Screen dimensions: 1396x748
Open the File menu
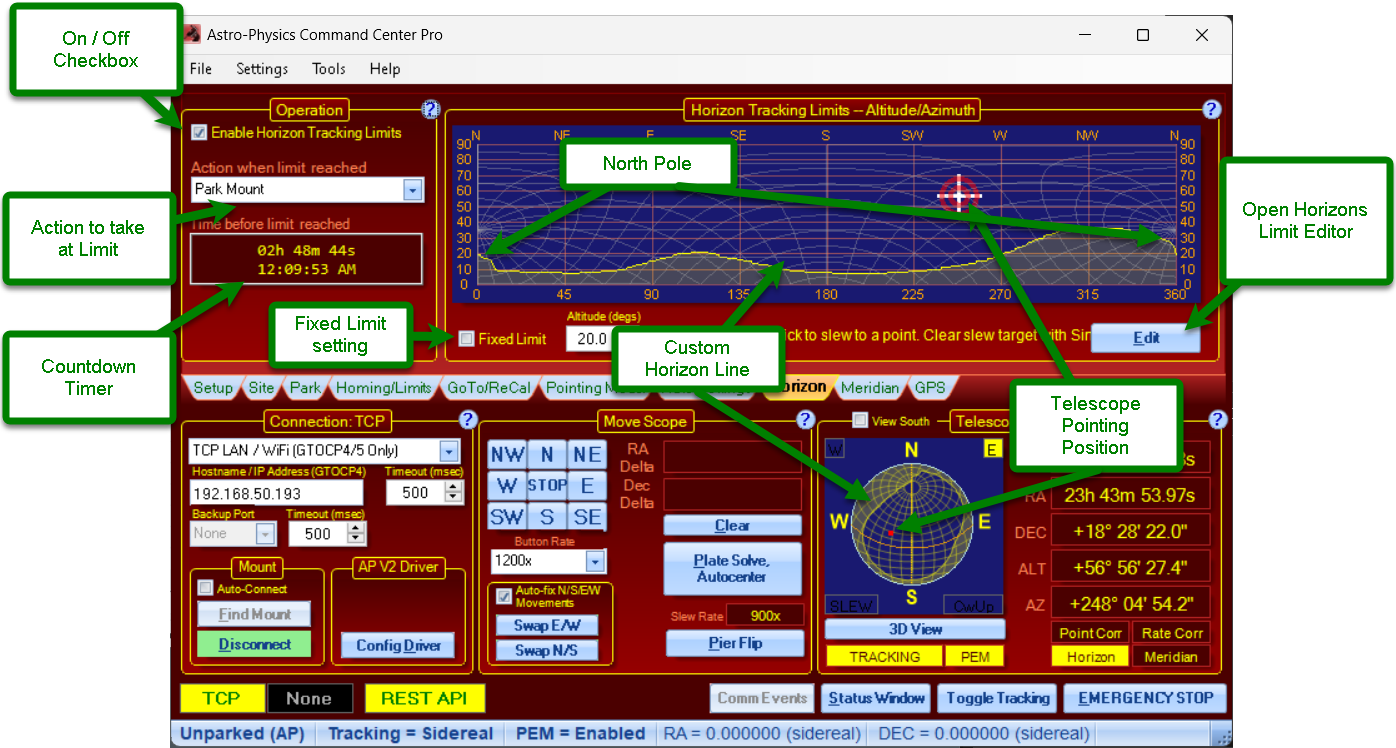(201, 69)
